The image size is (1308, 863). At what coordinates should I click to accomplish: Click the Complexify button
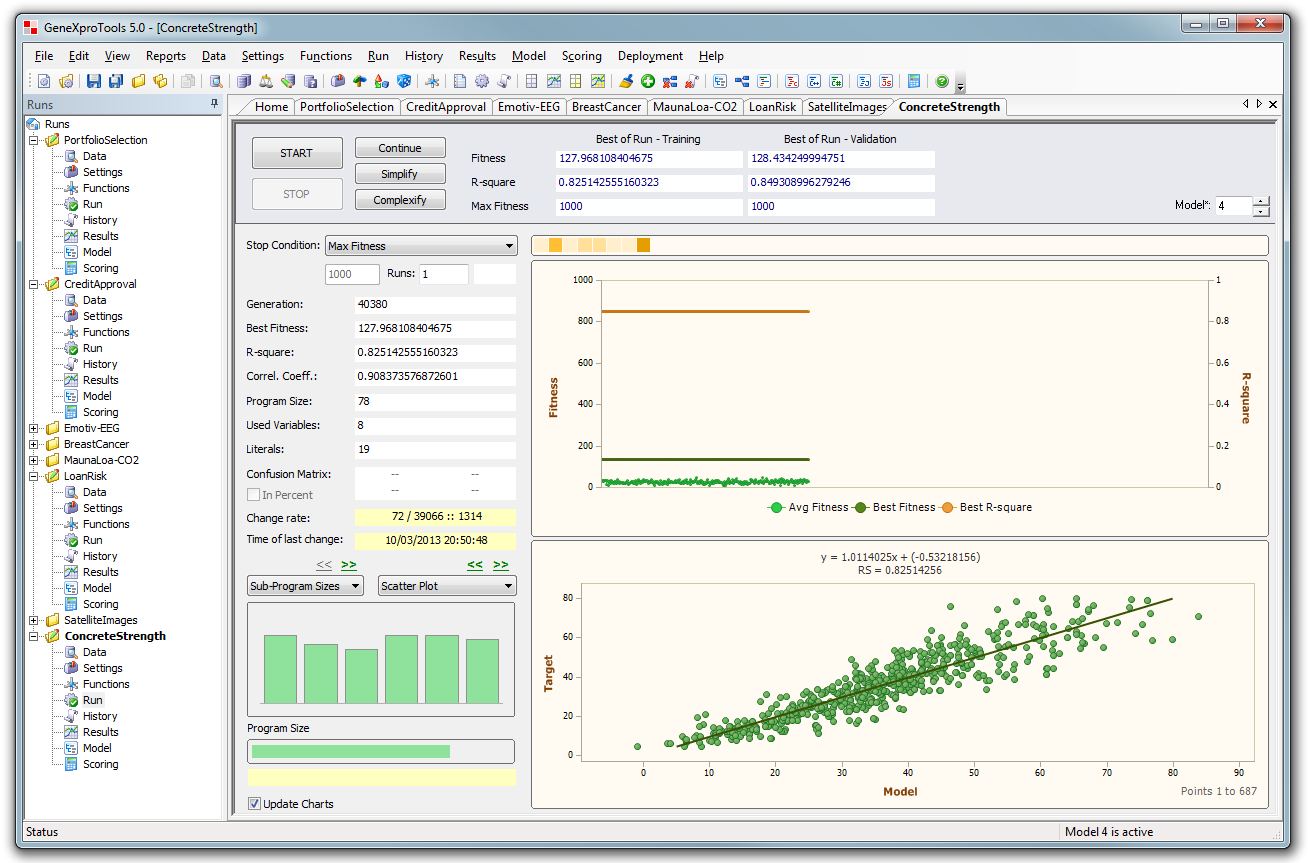pos(400,200)
